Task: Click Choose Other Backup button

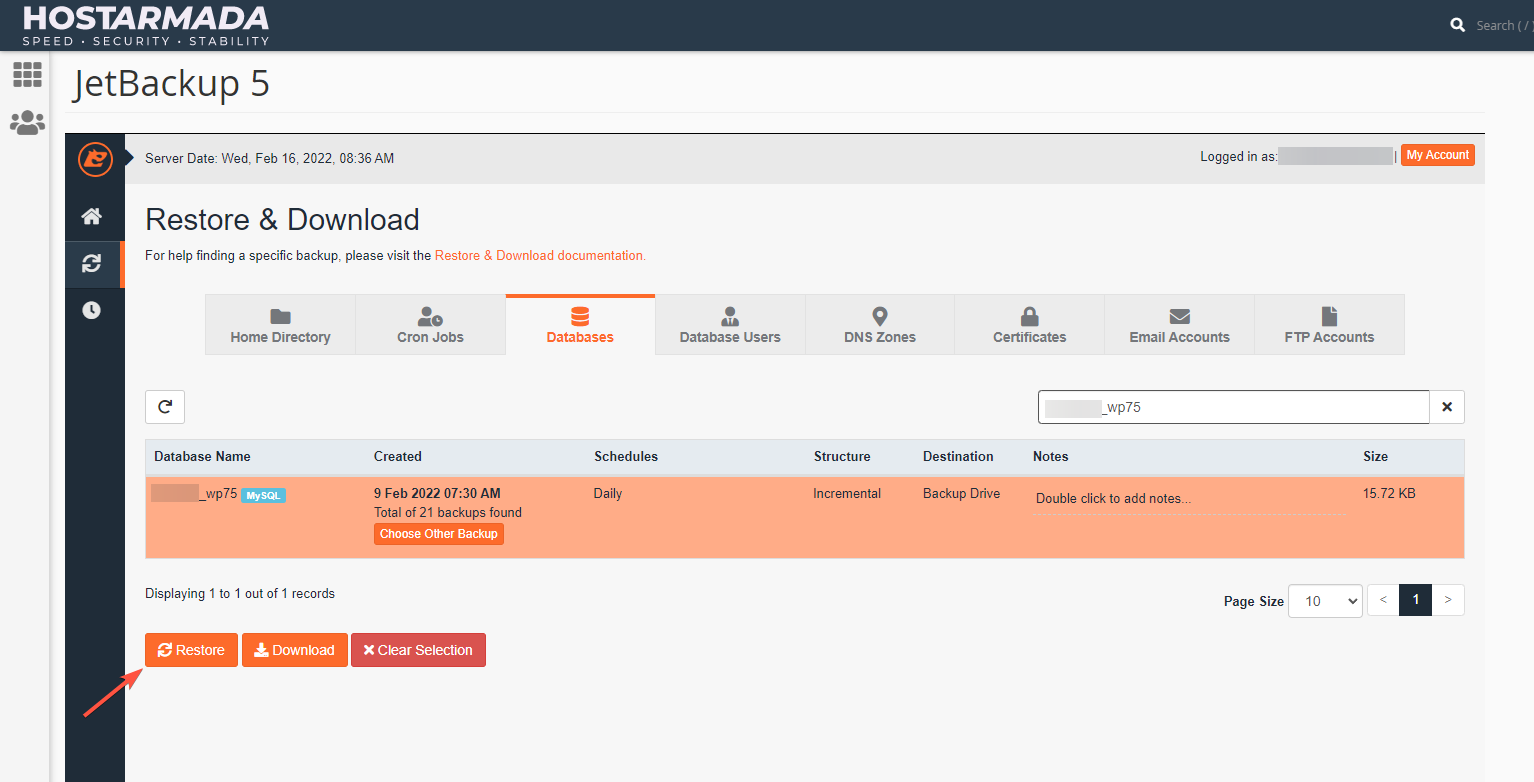Action: click(438, 534)
